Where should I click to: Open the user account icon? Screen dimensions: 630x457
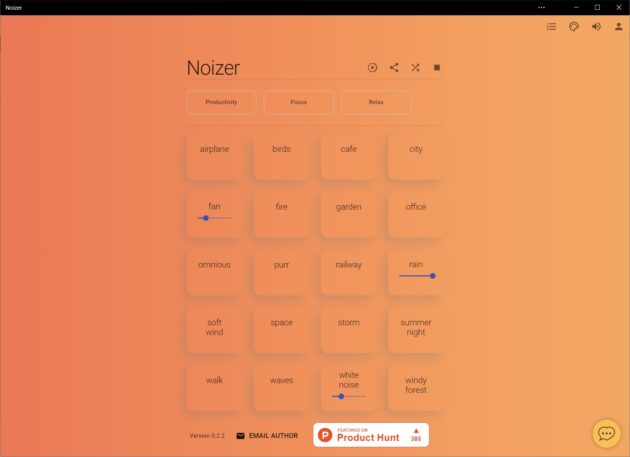pyautogui.click(x=618, y=27)
